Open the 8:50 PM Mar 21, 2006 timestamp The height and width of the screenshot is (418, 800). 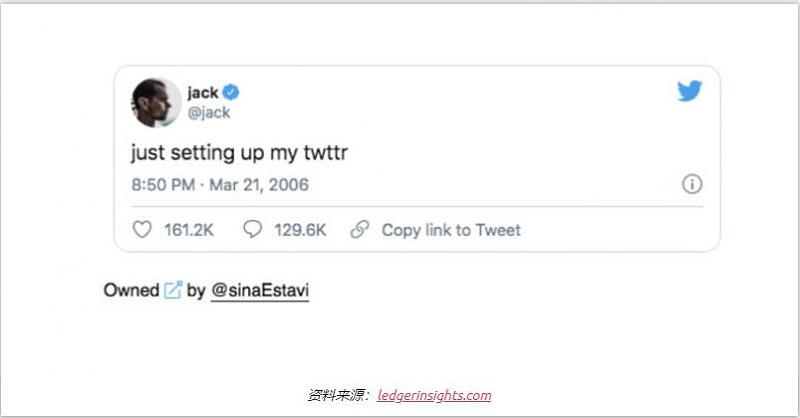click(220, 185)
